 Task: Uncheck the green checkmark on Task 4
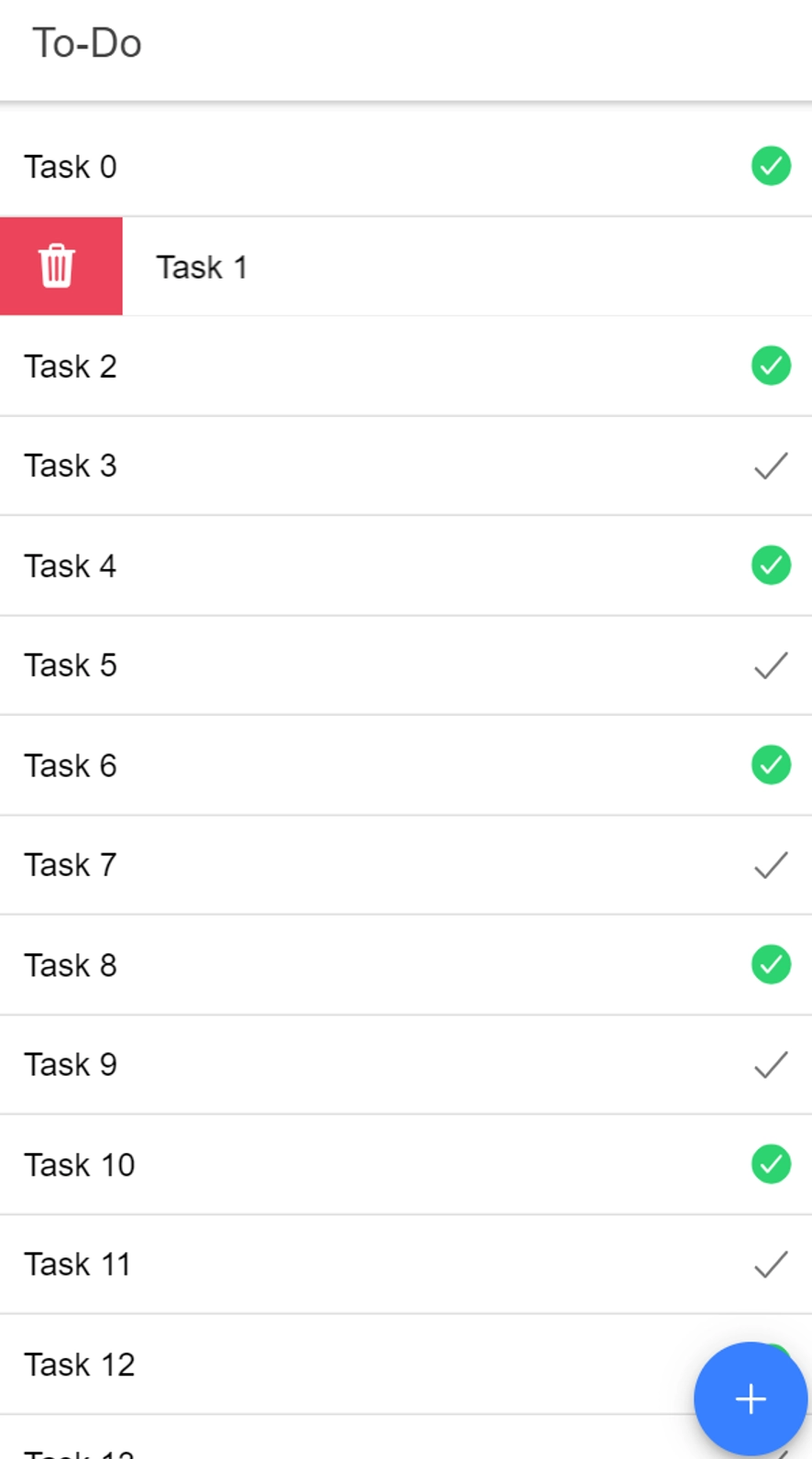(771, 565)
